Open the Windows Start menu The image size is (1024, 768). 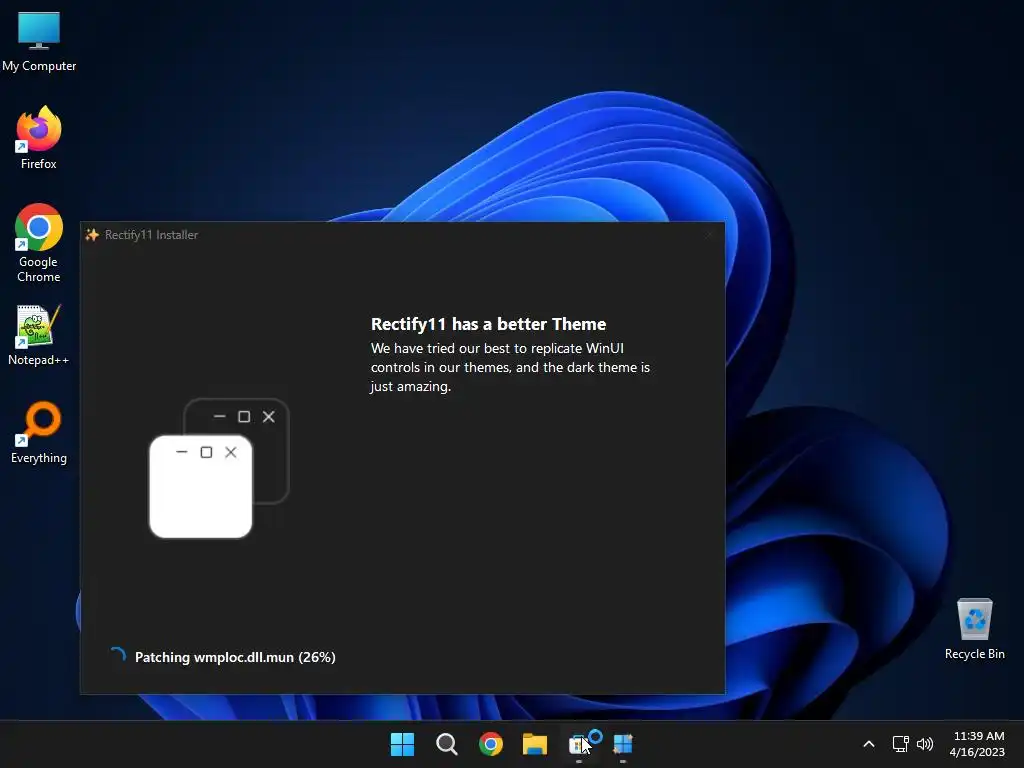[402, 744]
